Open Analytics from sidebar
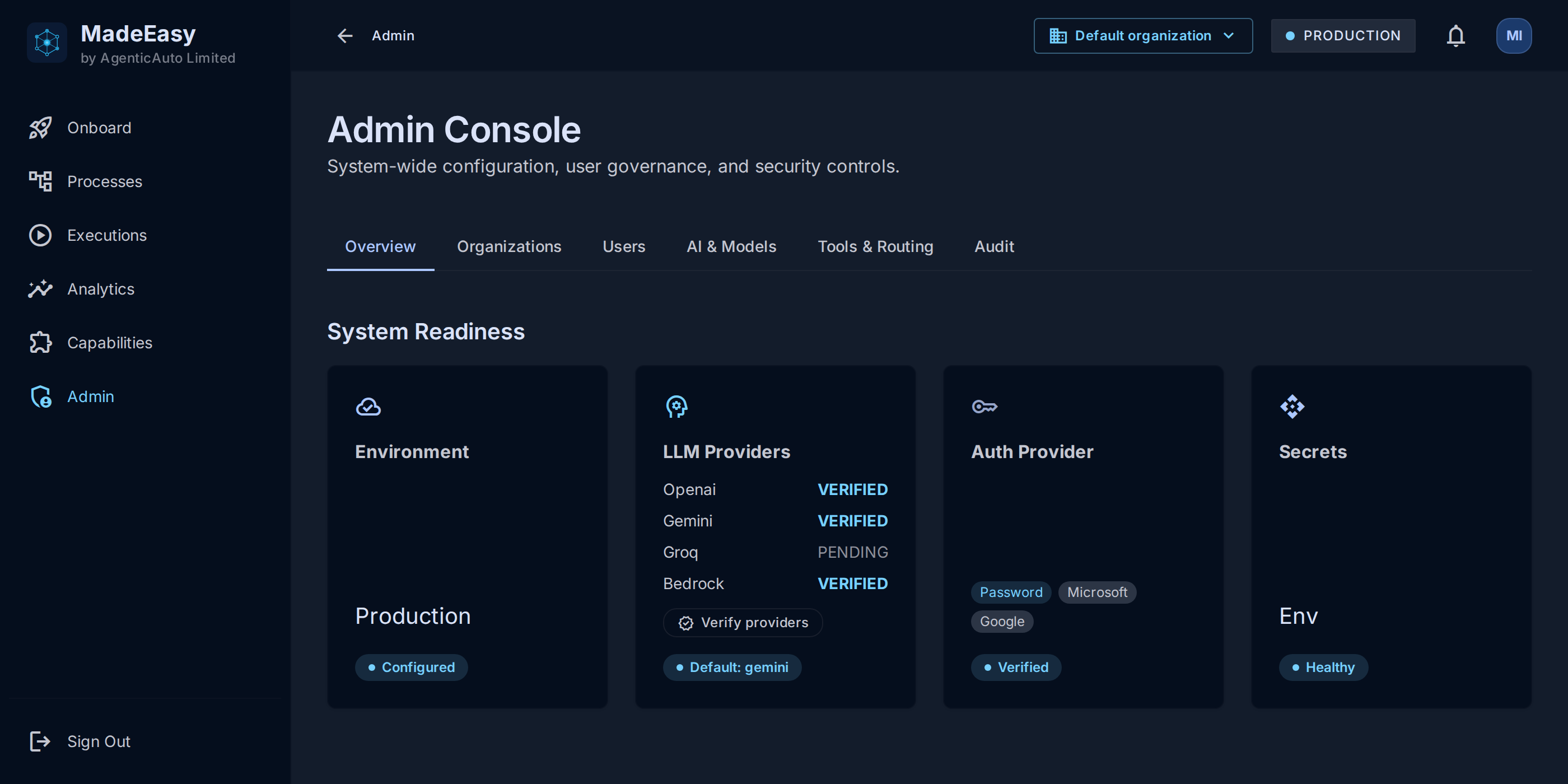The height and width of the screenshot is (784, 1568). tap(145, 288)
